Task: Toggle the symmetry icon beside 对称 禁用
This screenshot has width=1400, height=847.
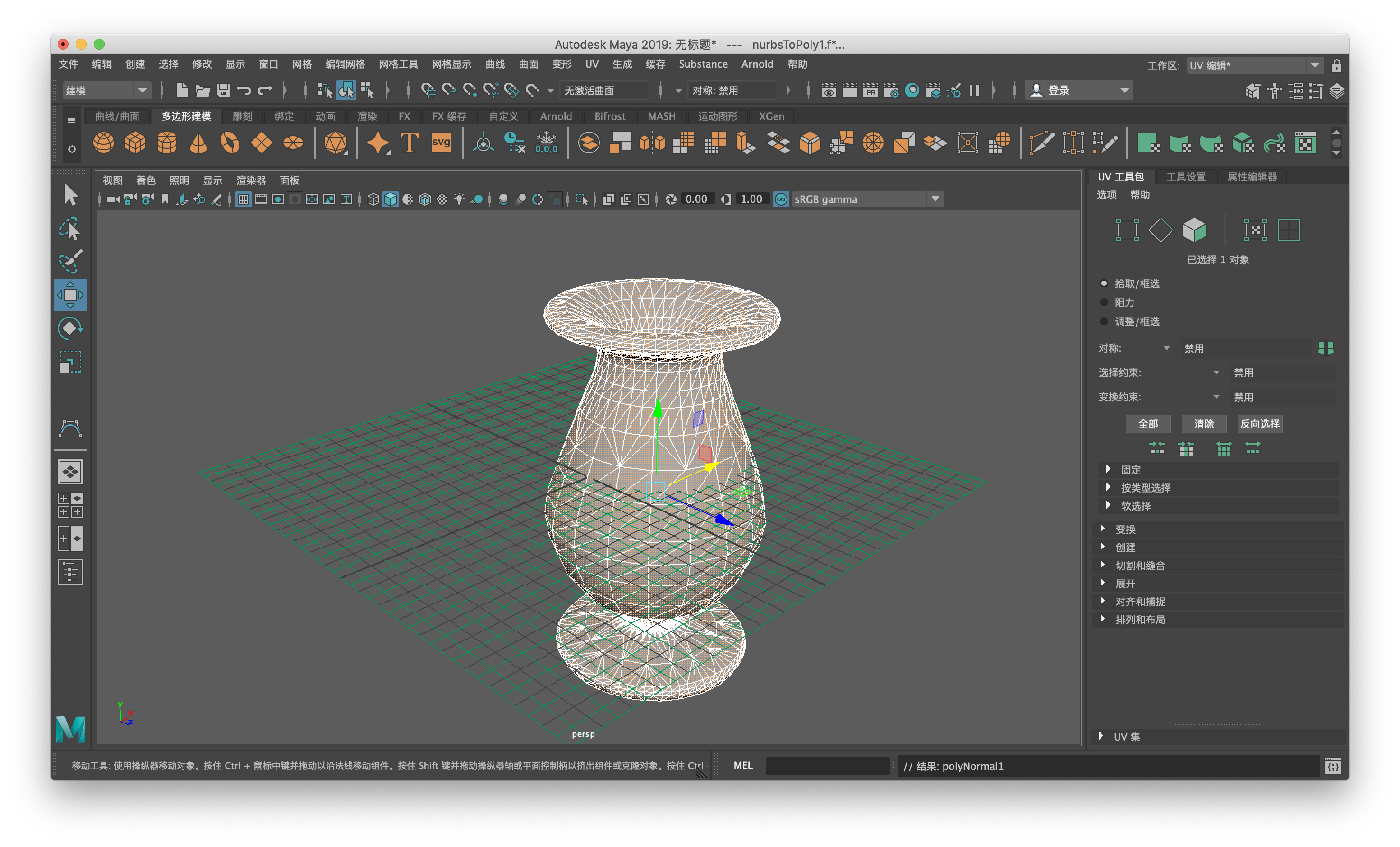Action: tap(1326, 348)
